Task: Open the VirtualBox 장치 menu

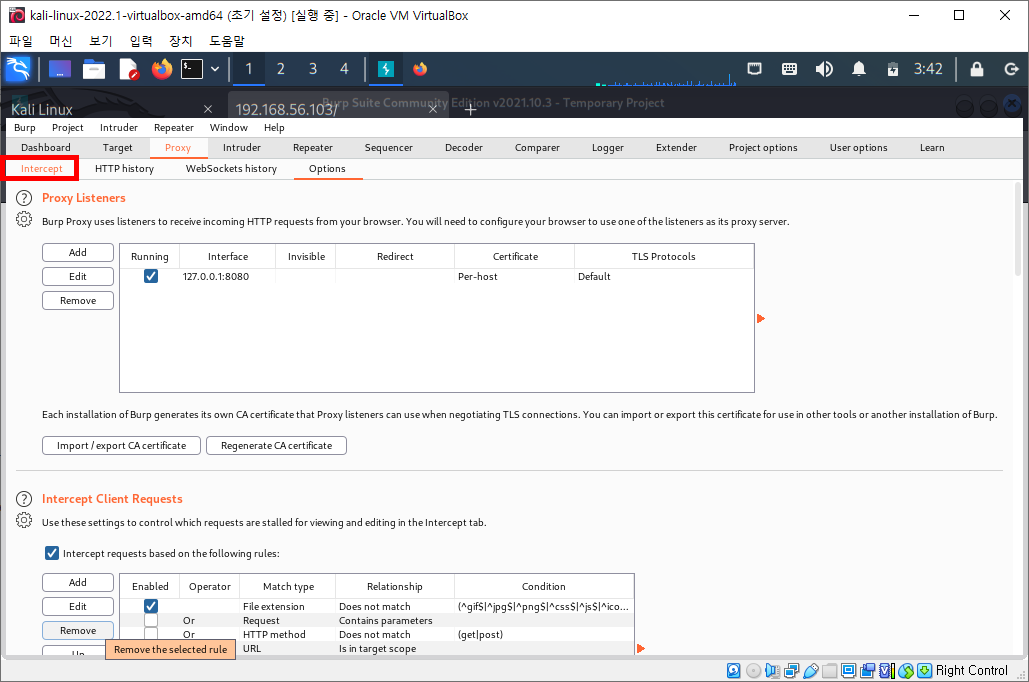Action: [180, 41]
